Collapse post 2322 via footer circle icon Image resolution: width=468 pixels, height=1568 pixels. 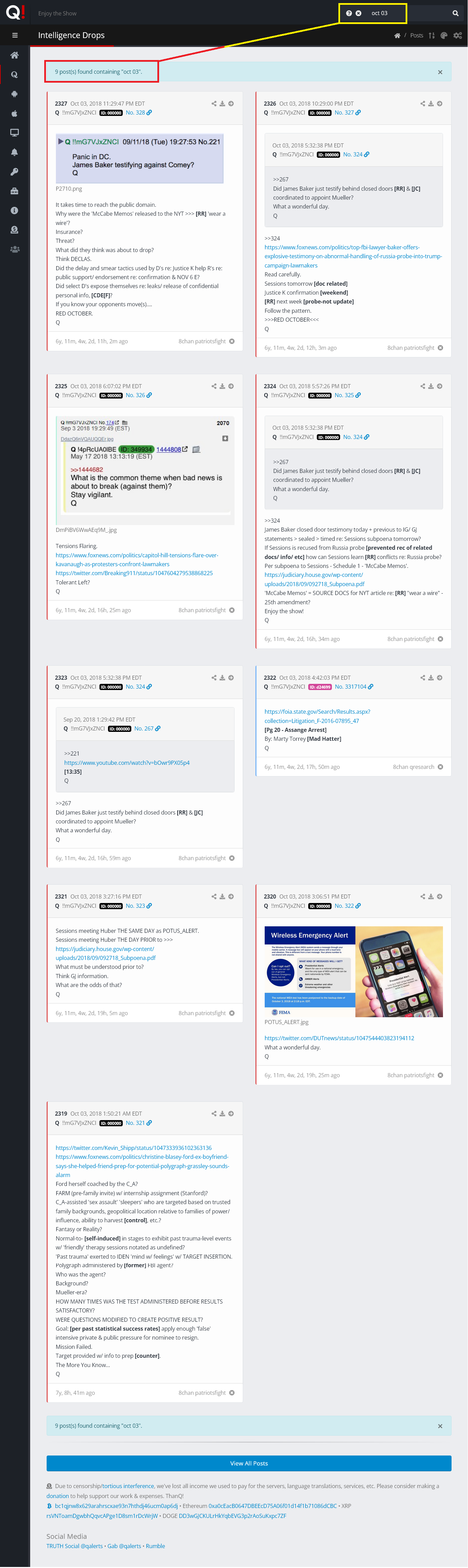coord(441,767)
